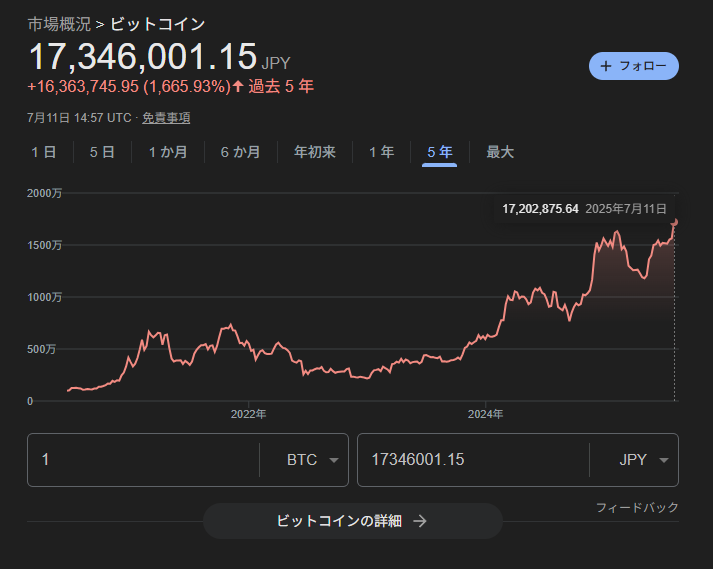Click the +16,363,745.95 (1,665.93%) change text
713x569 pixels.
pos(129,86)
